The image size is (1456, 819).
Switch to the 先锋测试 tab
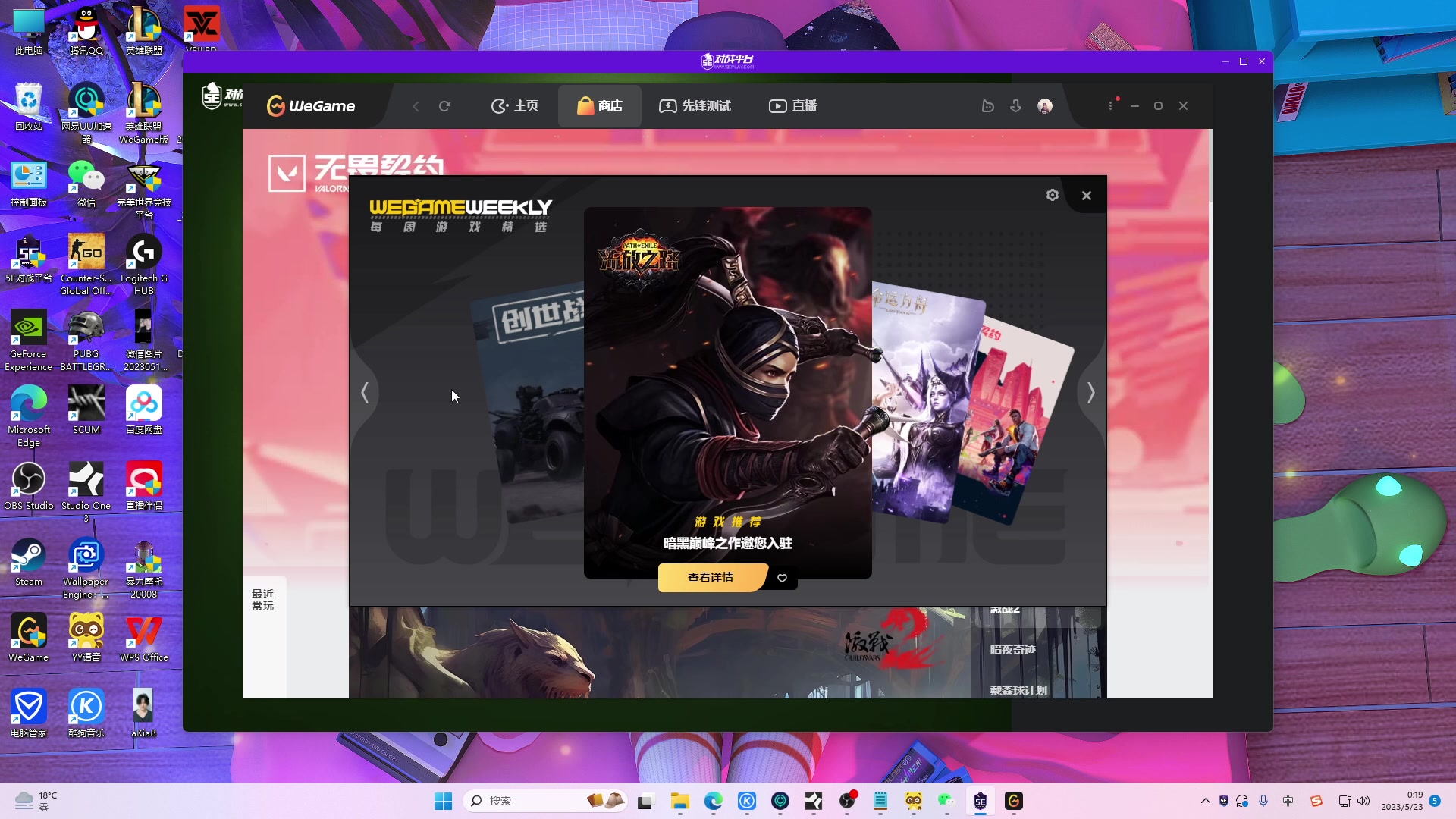coord(695,106)
